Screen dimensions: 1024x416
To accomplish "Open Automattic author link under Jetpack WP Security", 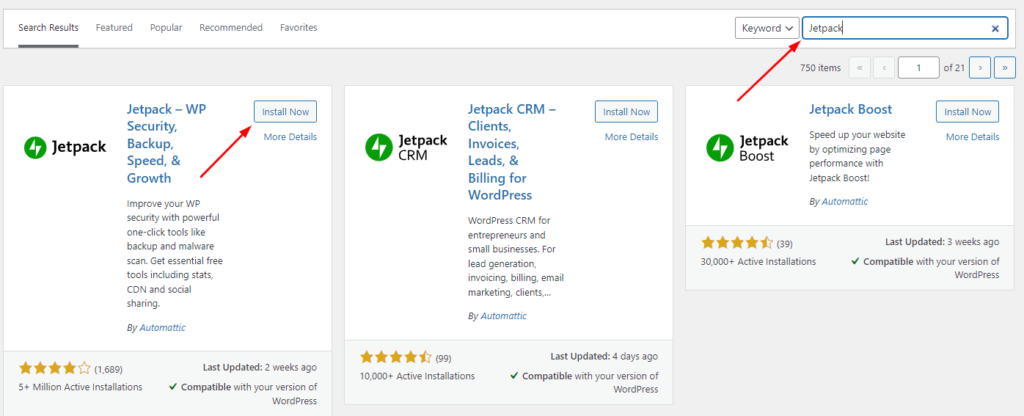I will pyautogui.click(x=163, y=328).
